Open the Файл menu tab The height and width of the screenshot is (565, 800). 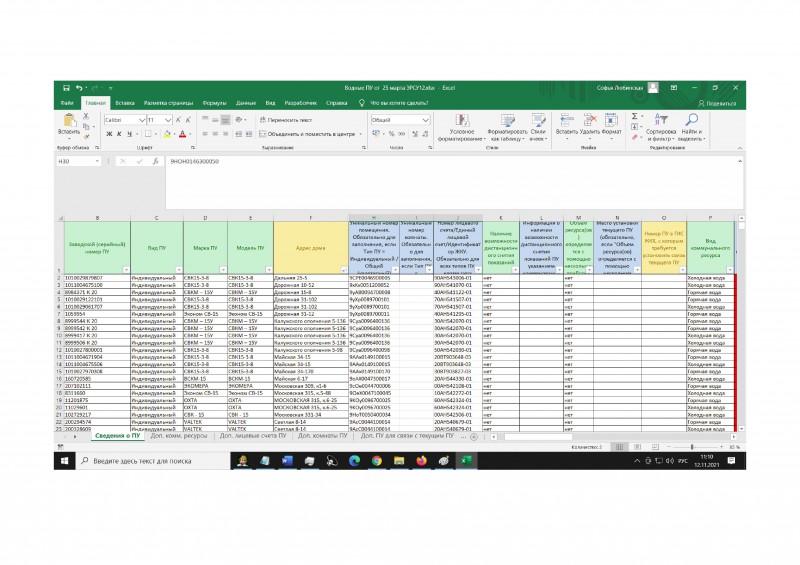pos(67,103)
